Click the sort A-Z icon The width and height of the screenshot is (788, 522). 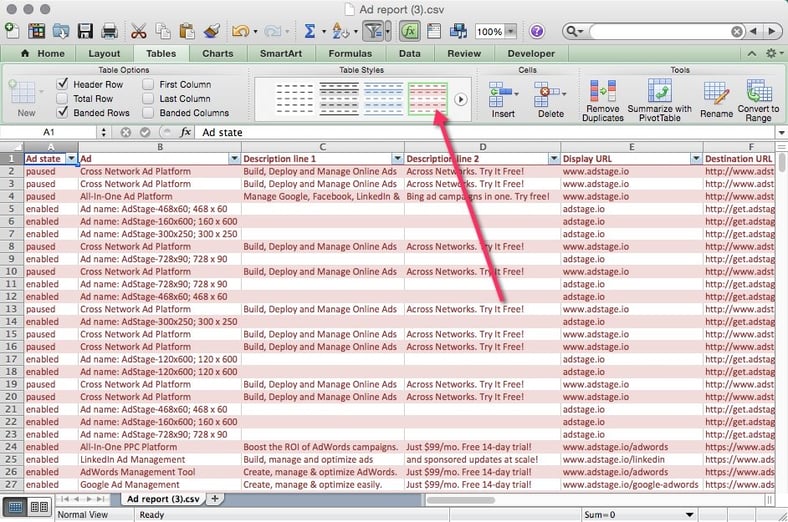pyautogui.click(x=340, y=31)
